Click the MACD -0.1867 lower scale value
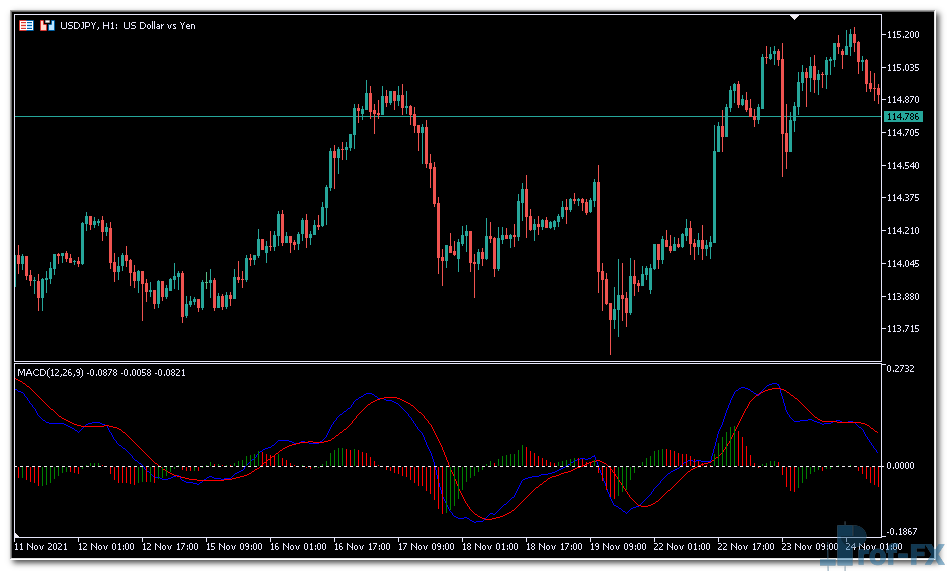Image resolution: width=947 pixels, height=571 pixels. click(x=903, y=532)
